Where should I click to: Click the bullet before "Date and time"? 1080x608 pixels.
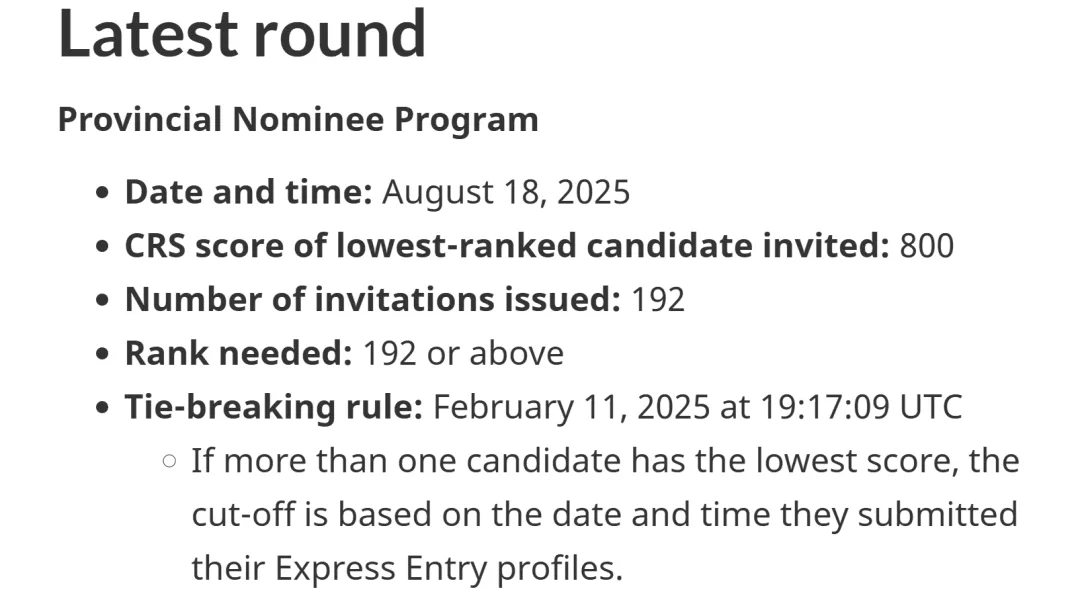(x=102, y=192)
